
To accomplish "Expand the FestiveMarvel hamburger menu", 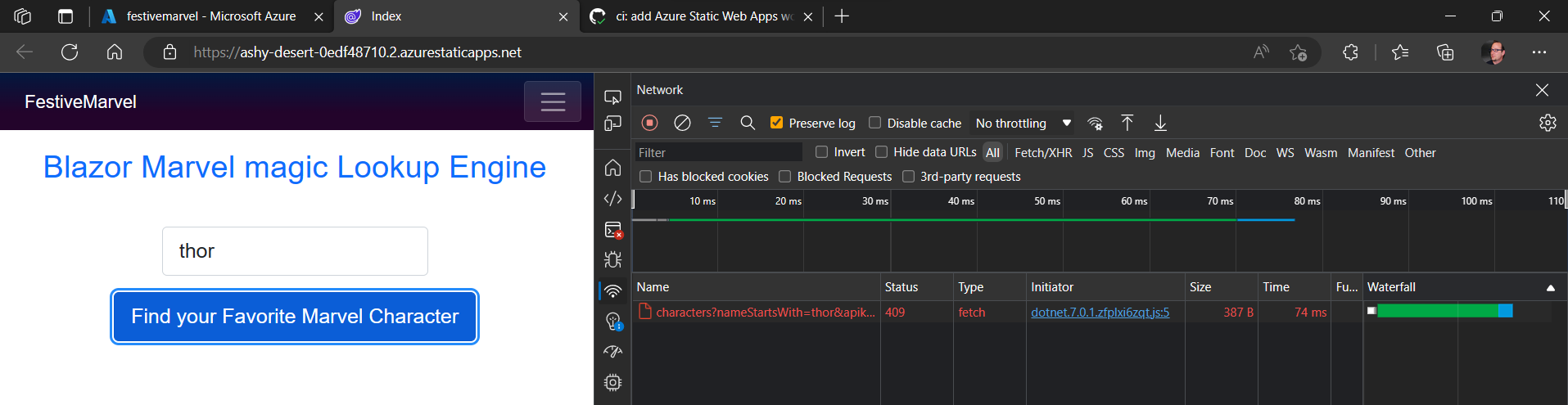I will [x=553, y=101].
